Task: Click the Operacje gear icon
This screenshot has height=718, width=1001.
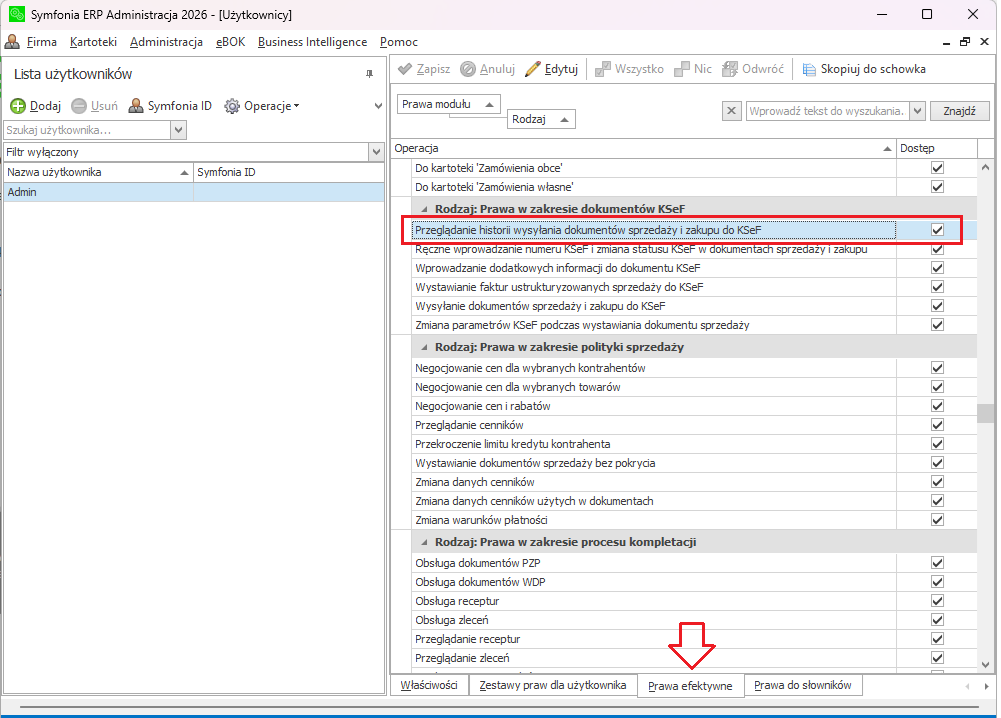Action: (x=232, y=106)
